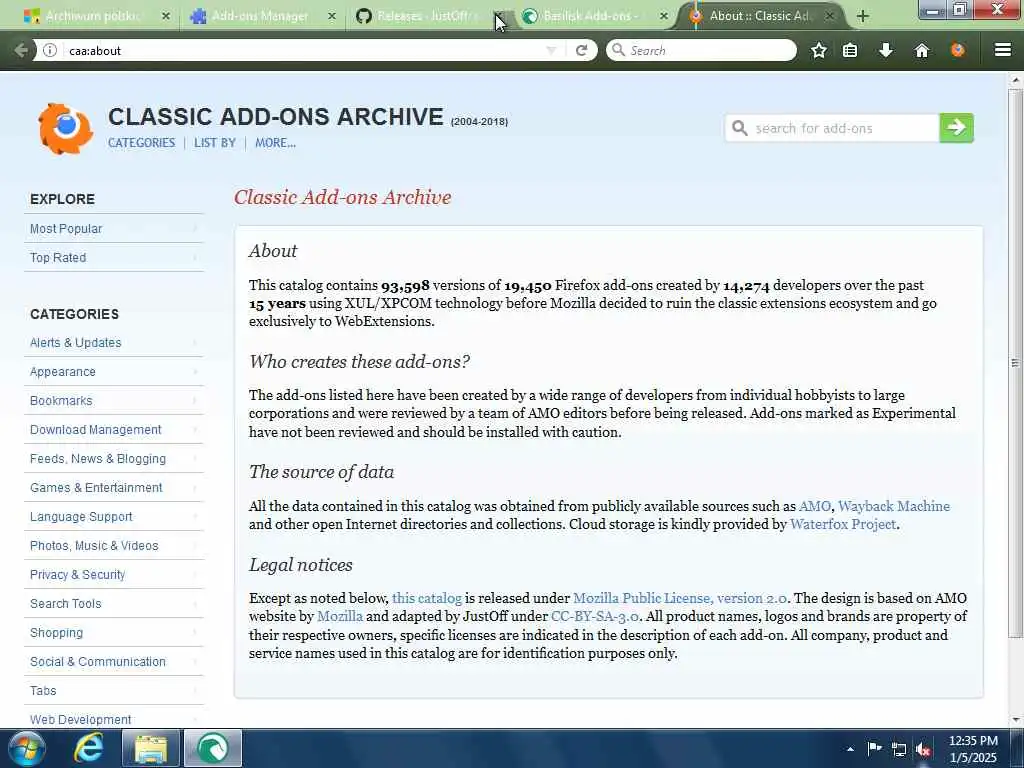Browse the Web Development category
1024x768 pixels.
tap(114, 718)
